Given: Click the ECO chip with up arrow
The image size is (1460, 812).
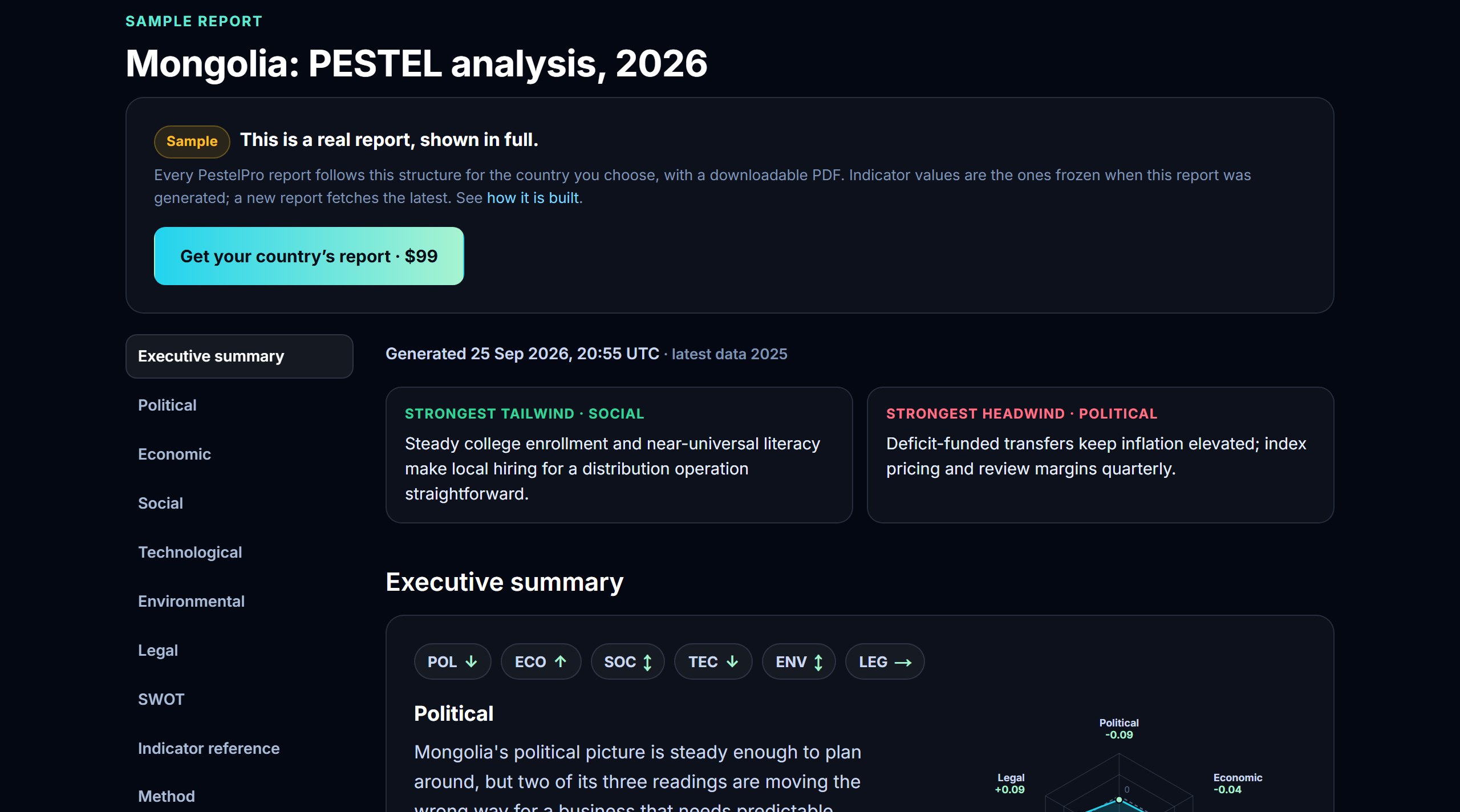Looking at the screenshot, I should tap(541, 661).
